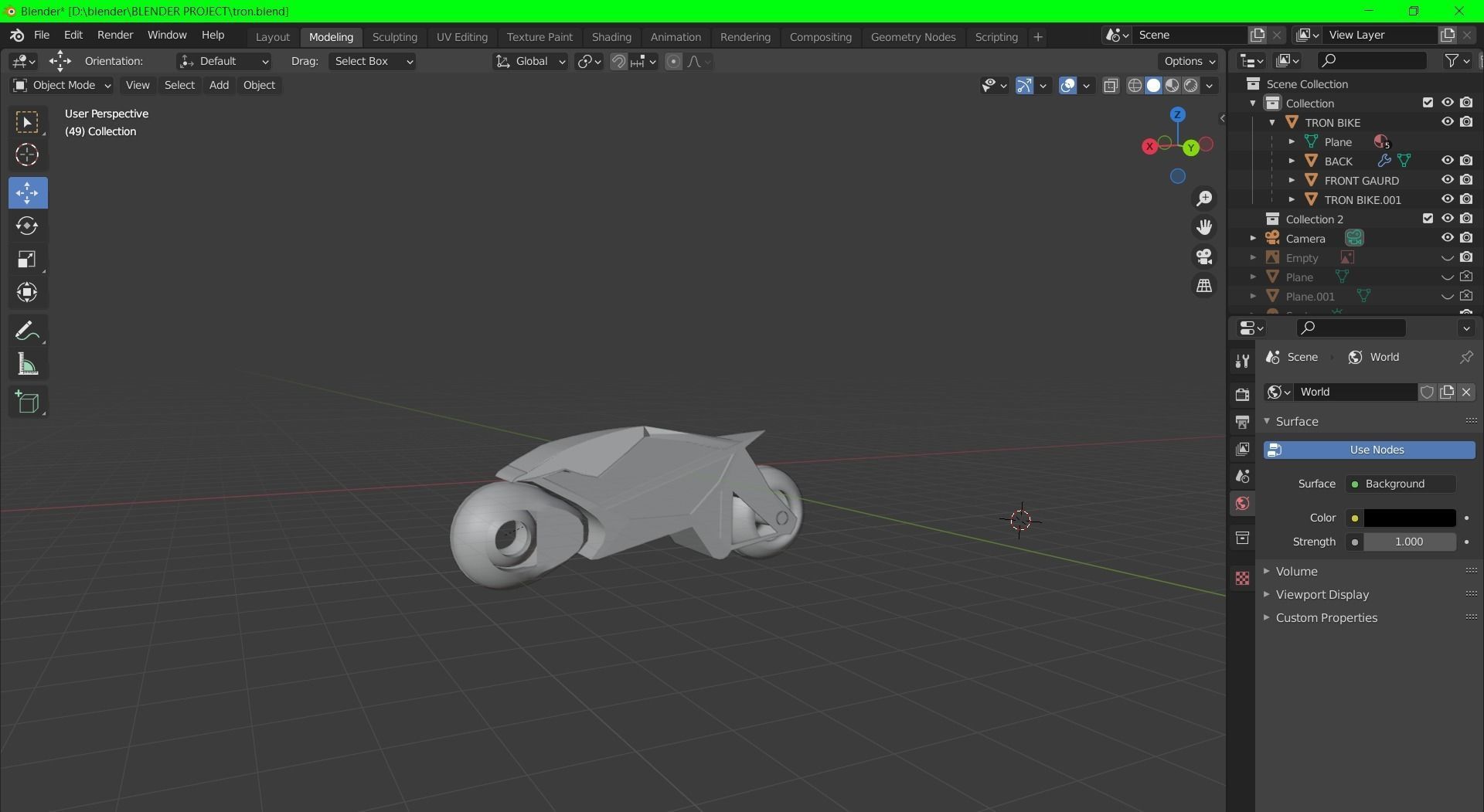The image size is (1484, 812).
Task: Click the Strength value field
Action: 1409,542
